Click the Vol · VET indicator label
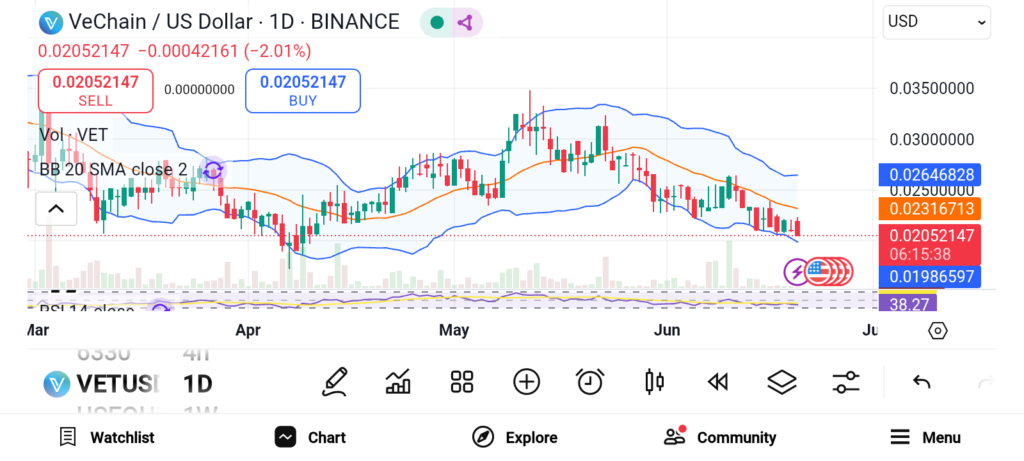 click(73, 135)
